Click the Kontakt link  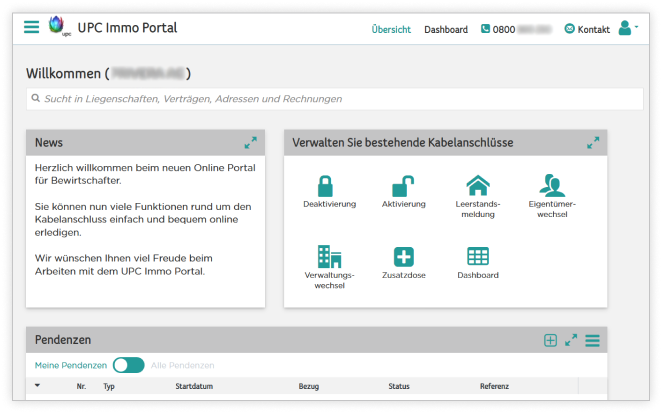(594, 29)
